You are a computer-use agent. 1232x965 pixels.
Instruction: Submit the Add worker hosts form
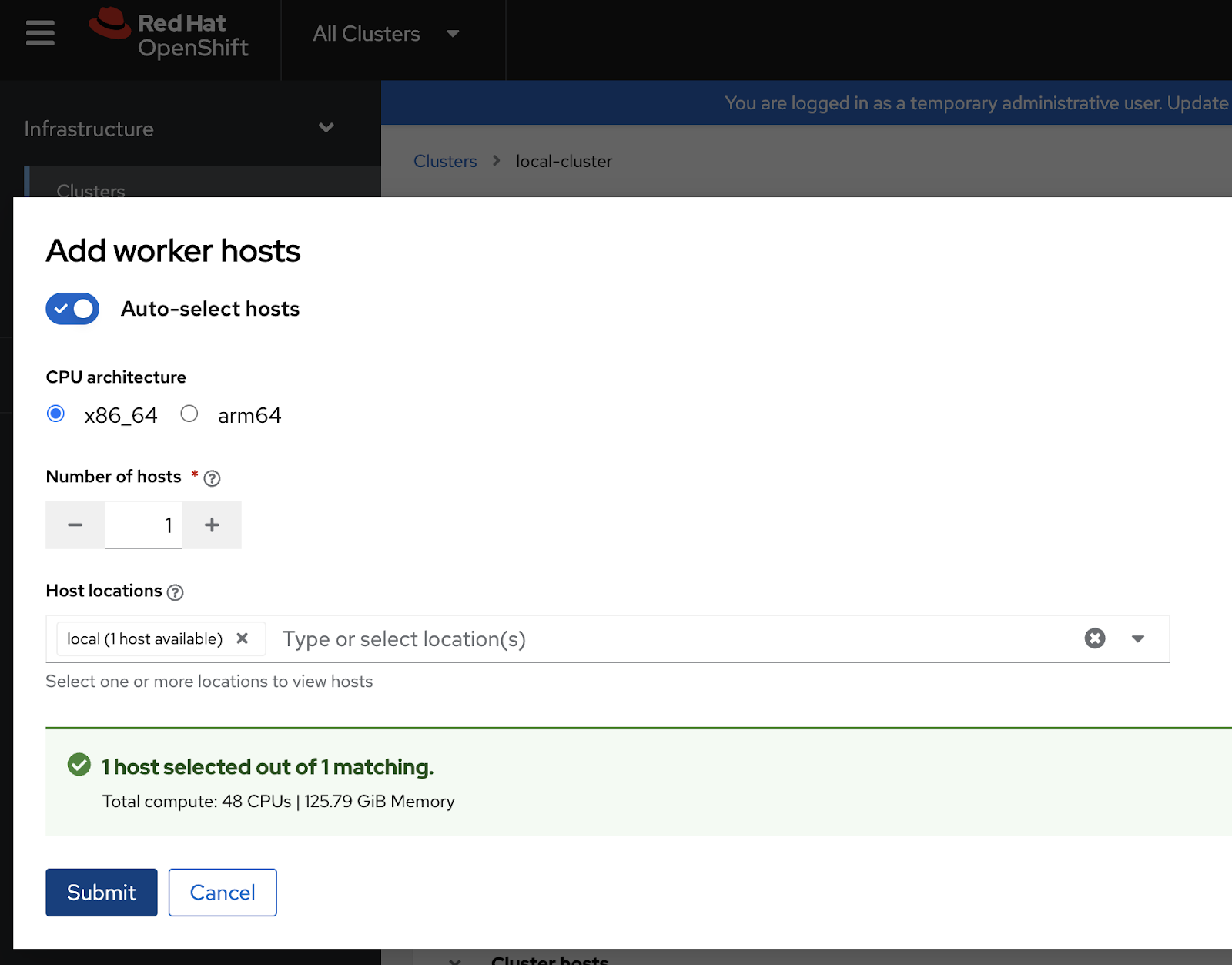click(x=101, y=892)
